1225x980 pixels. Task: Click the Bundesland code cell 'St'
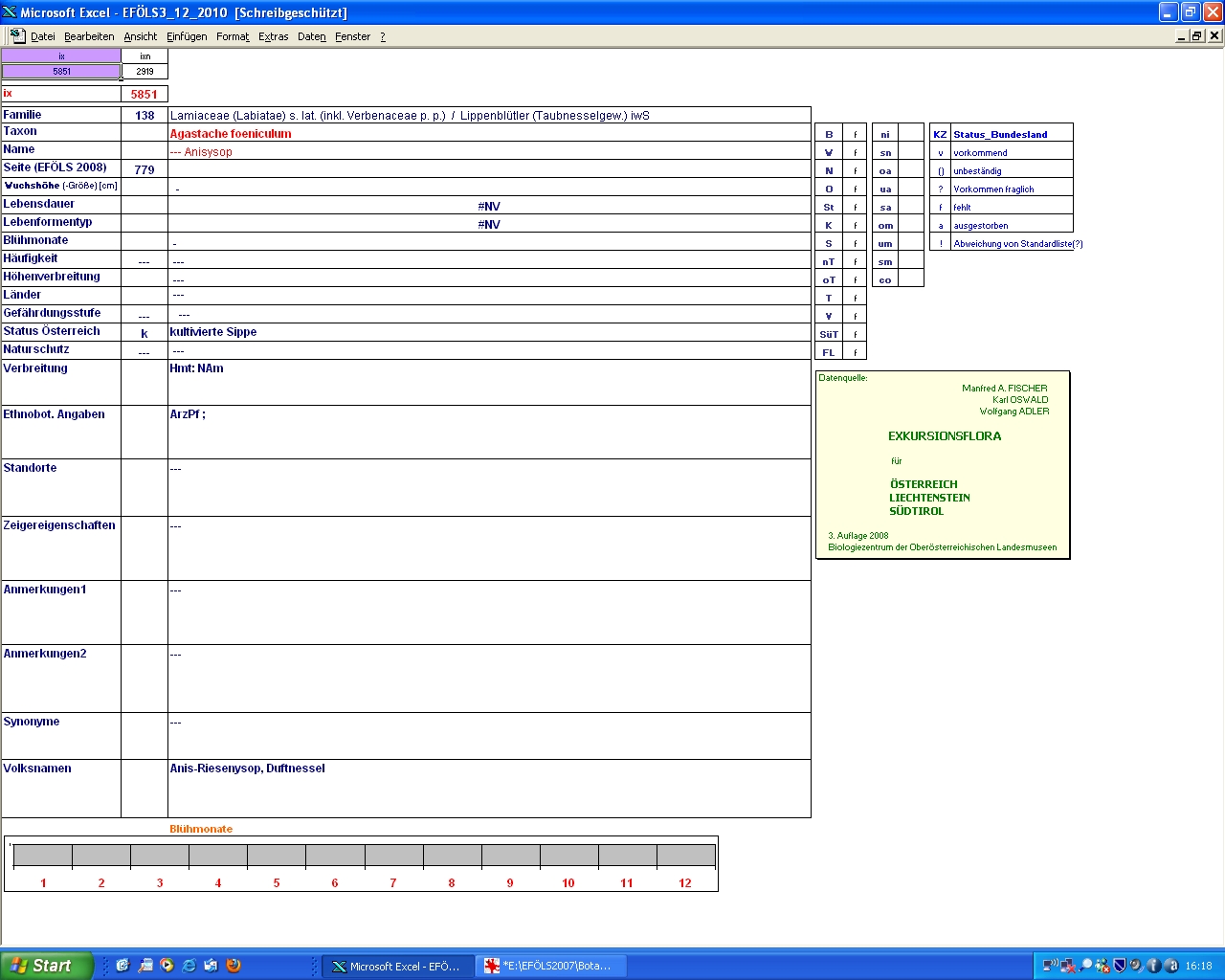coord(829,207)
